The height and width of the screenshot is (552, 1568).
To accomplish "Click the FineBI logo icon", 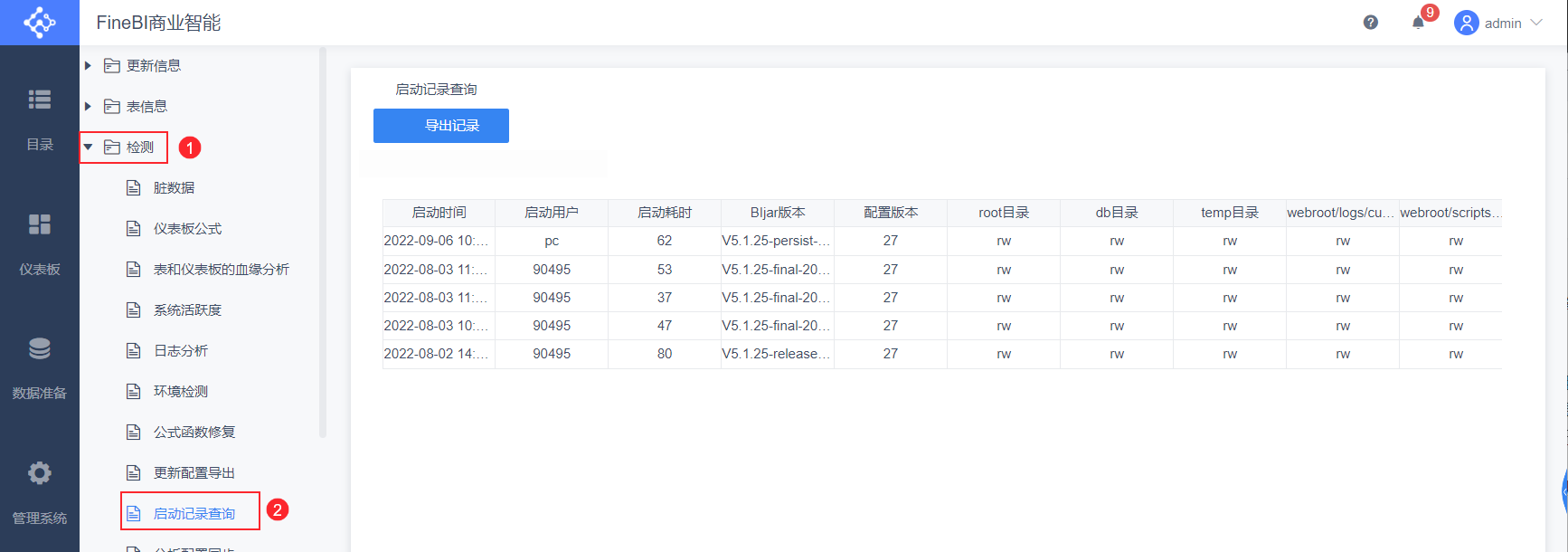I will point(40,22).
